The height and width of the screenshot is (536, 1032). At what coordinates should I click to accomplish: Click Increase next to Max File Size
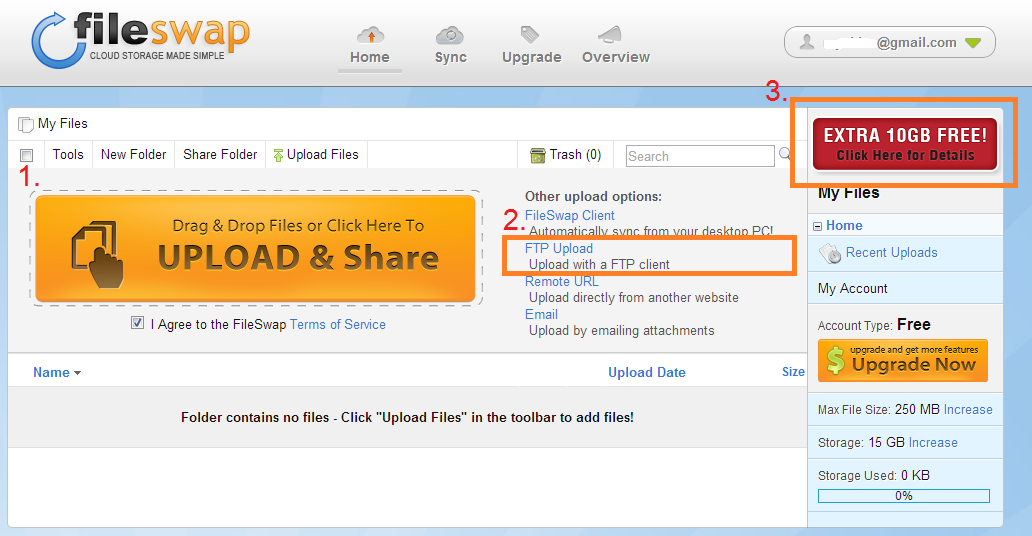[968, 410]
